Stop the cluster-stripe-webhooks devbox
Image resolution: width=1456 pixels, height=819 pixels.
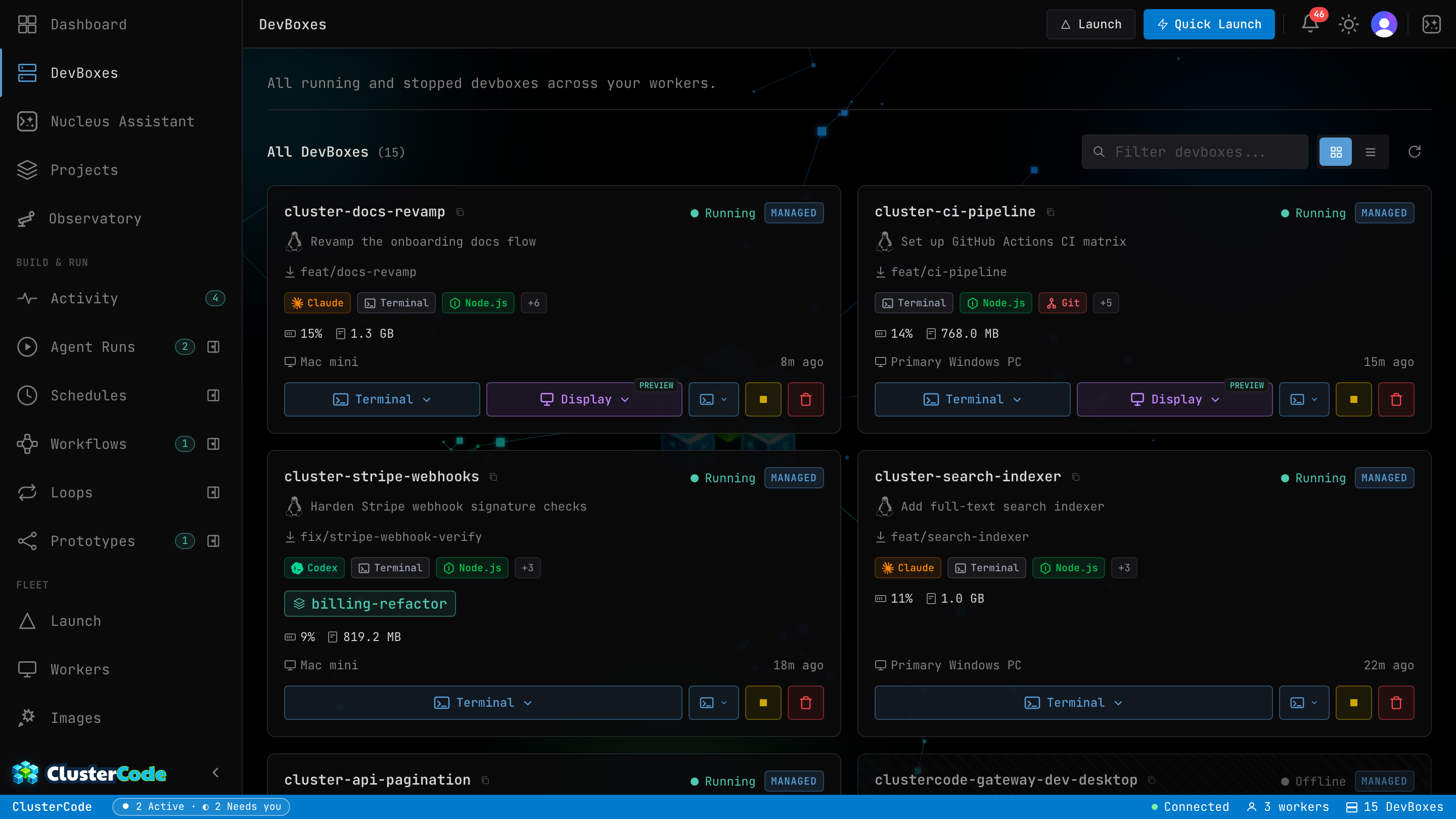click(763, 703)
